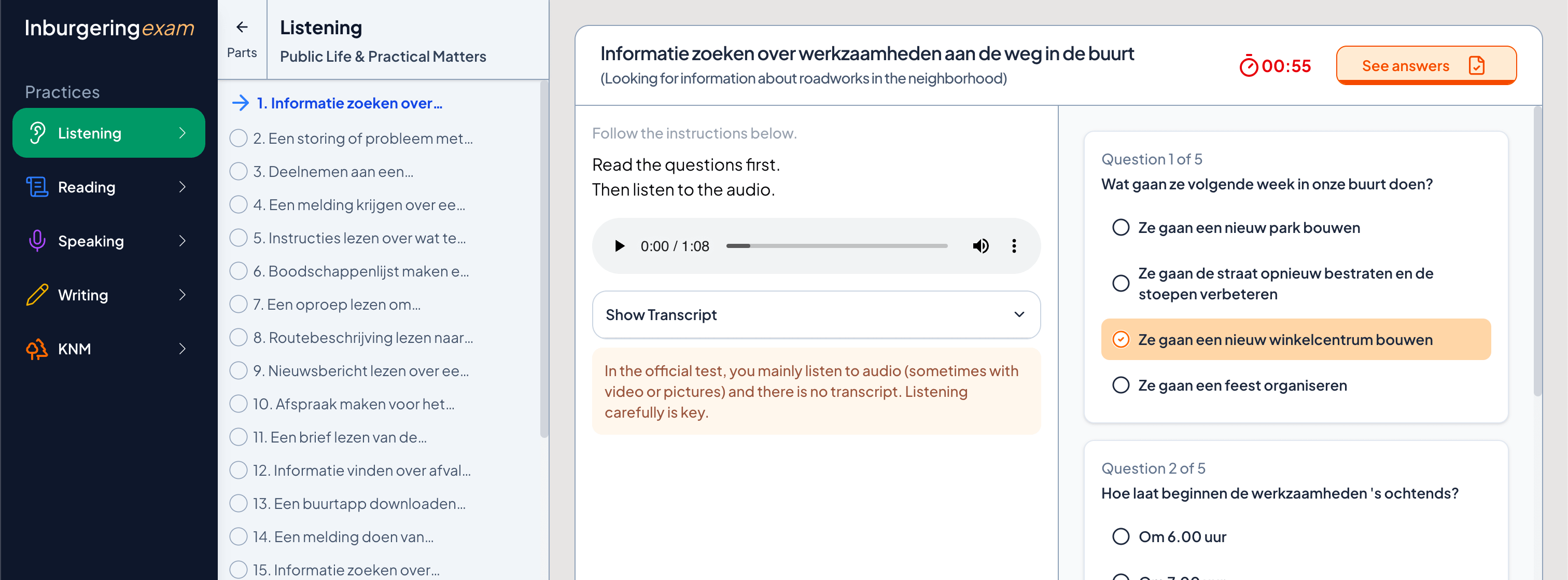Play the audio clip
This screenshot has height=580, width=1568.
pyautogui.click(x=619, y=246)
